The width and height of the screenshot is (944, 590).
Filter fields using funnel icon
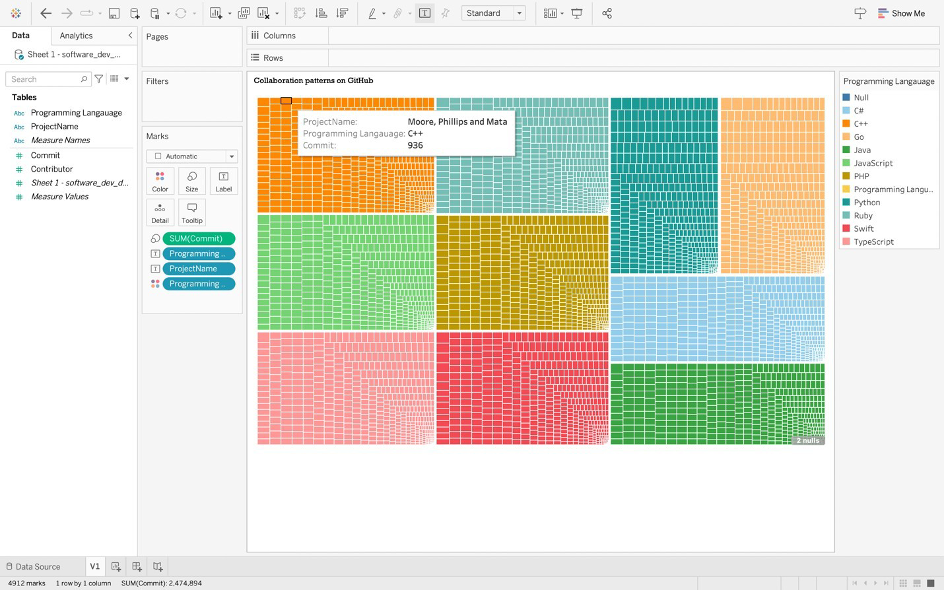click(99, 79)
